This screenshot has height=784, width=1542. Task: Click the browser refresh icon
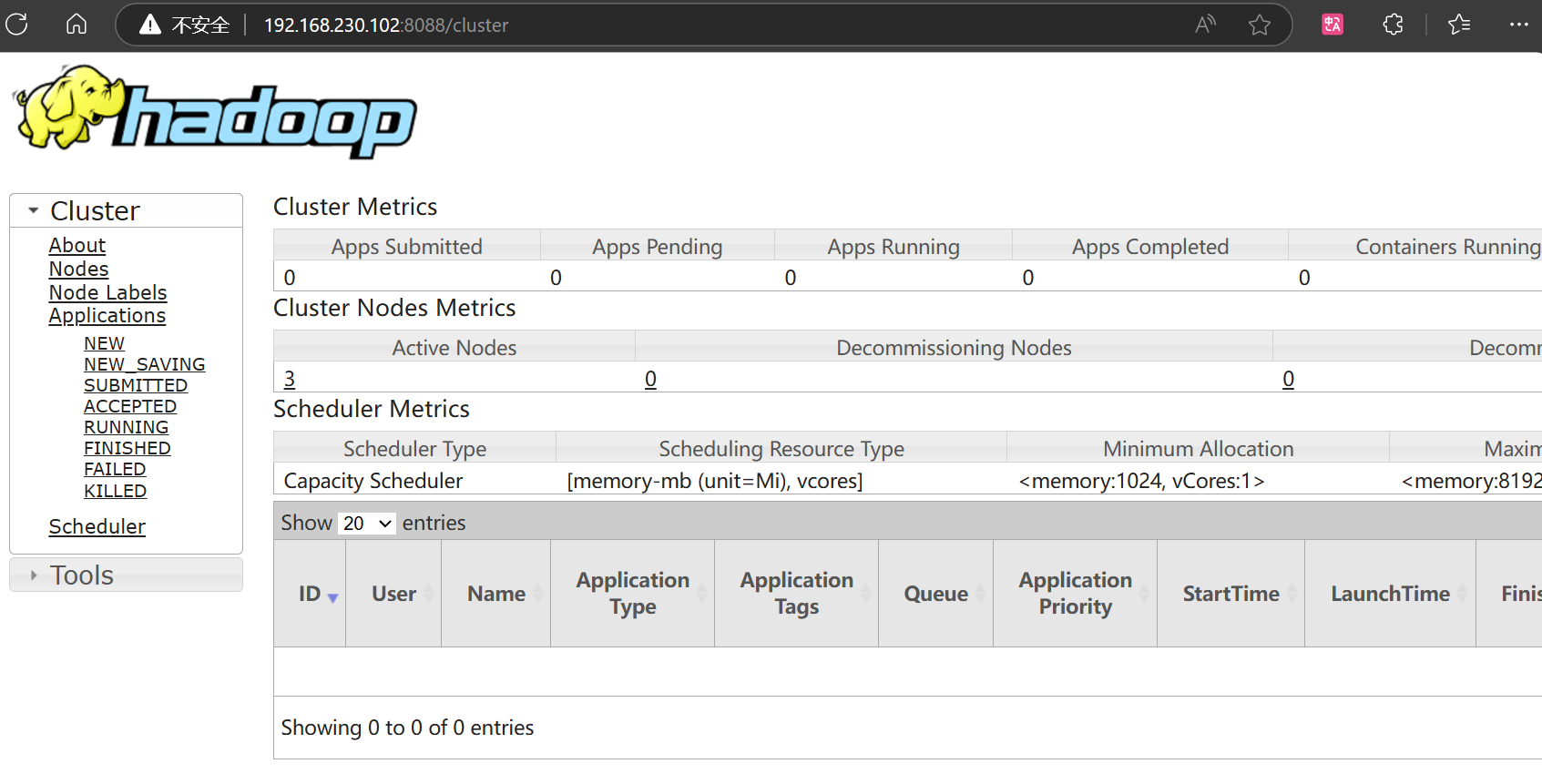click(x=17, y=25)
